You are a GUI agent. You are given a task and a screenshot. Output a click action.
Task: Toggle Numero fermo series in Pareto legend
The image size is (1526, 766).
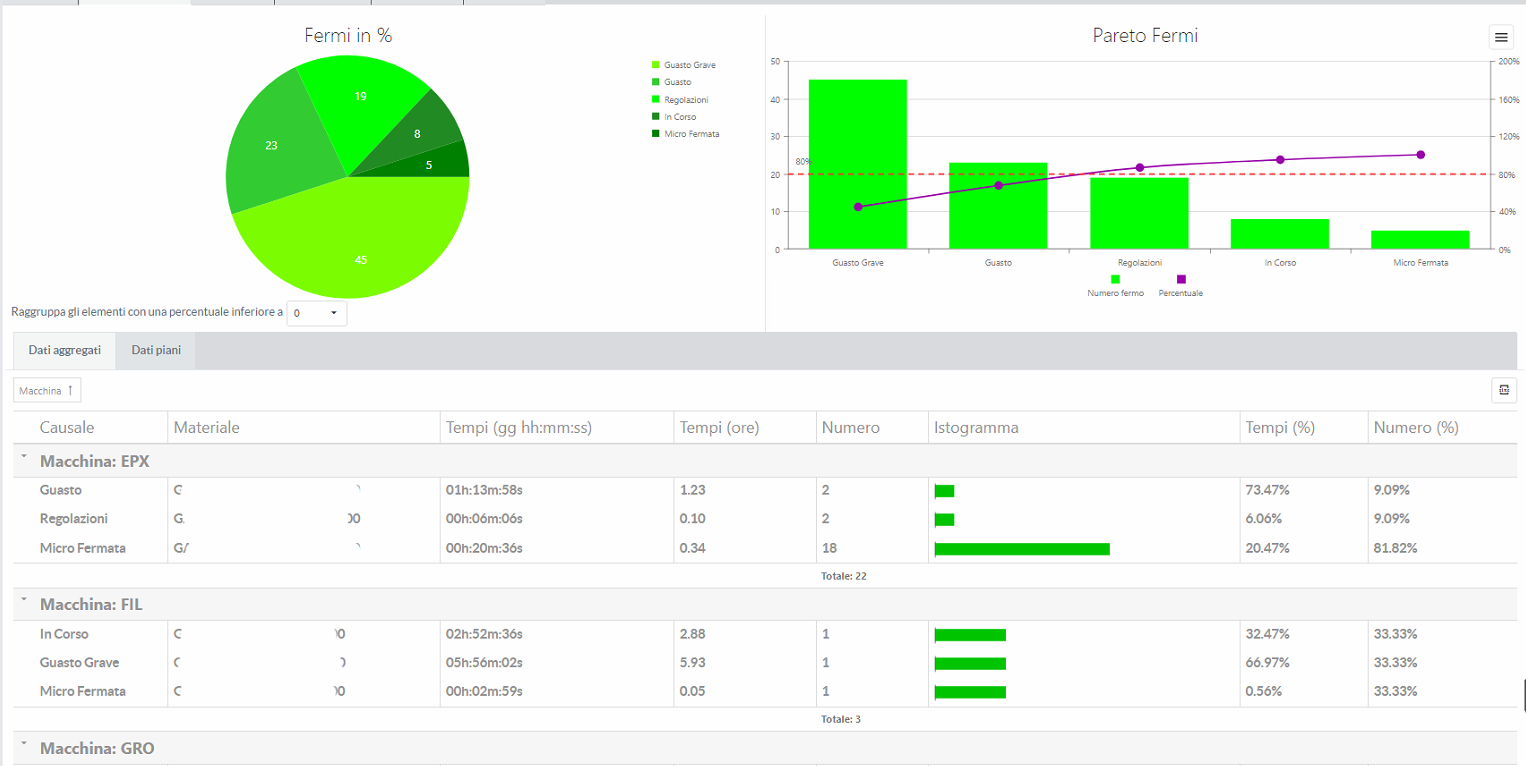tap(1115, 286)
